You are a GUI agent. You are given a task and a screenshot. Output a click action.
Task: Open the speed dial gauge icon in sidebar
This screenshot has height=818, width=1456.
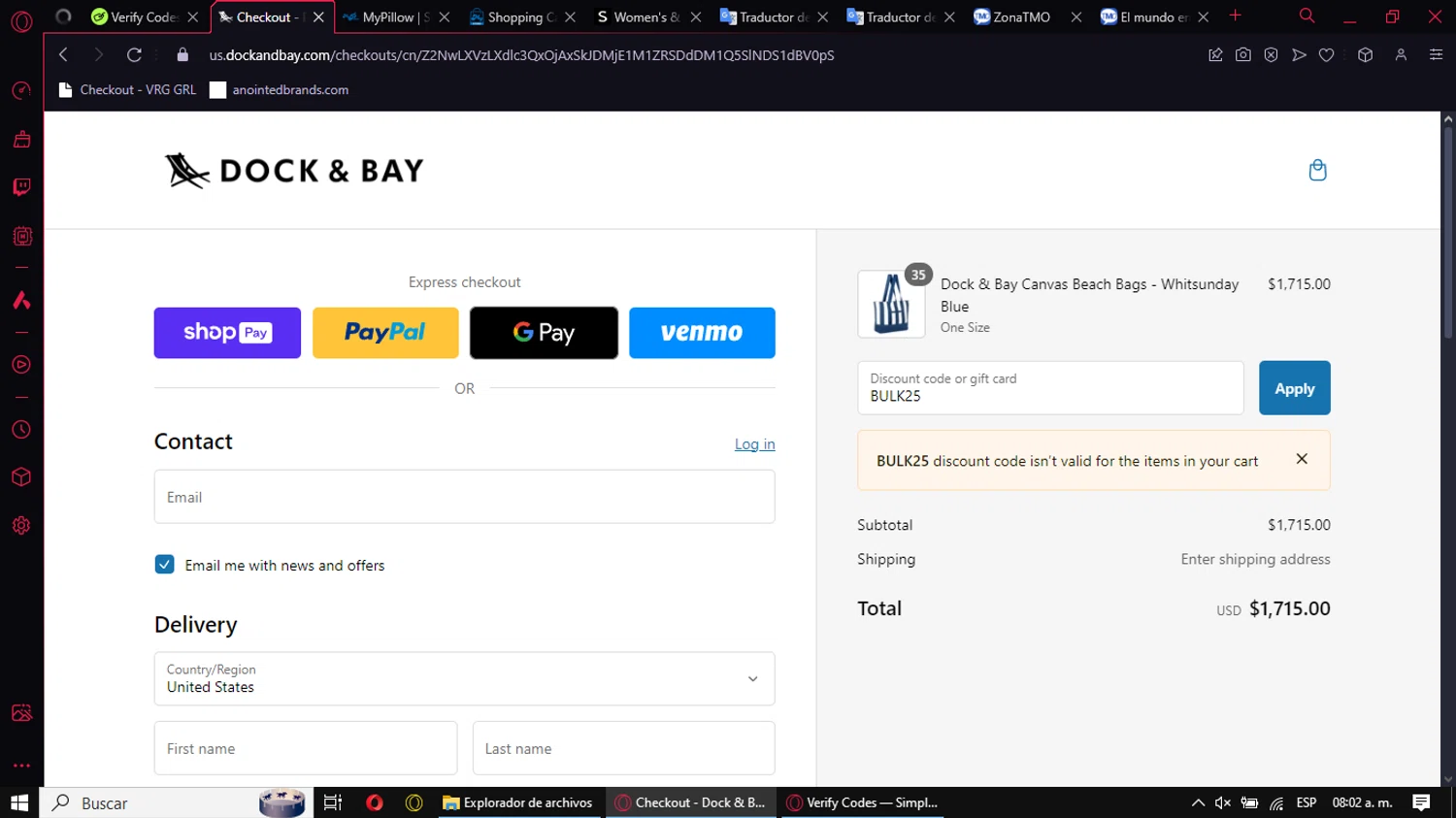pos(21,91)
